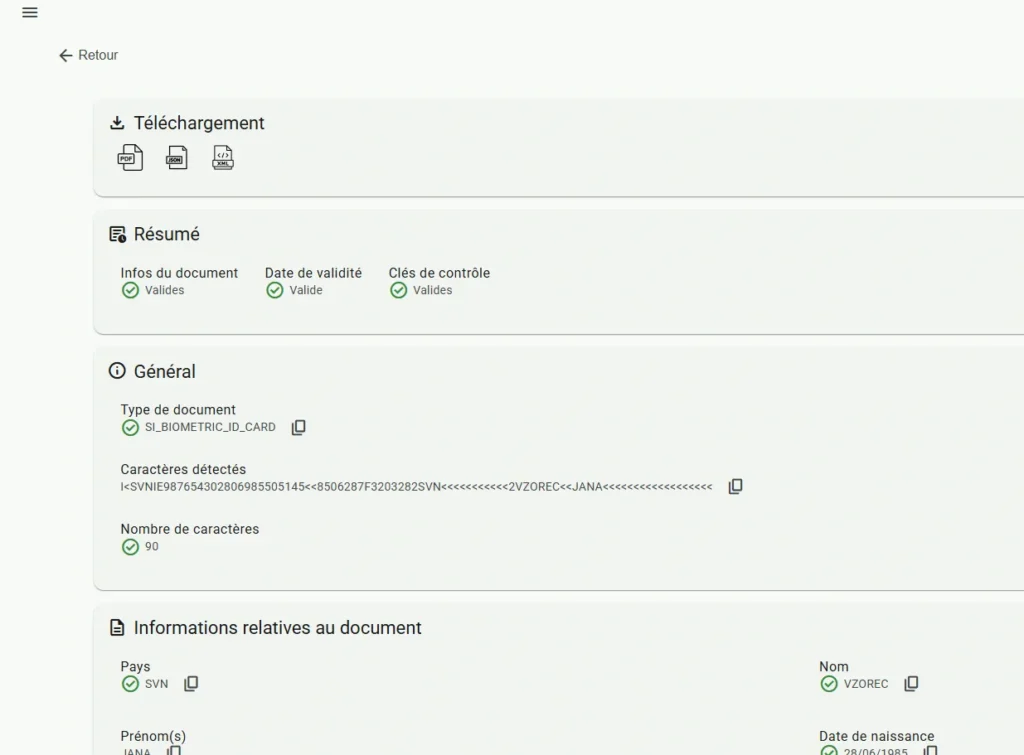Click the Résumé section icon
The width and height of the screenshot is (1024, 755).
pos(118,234)
